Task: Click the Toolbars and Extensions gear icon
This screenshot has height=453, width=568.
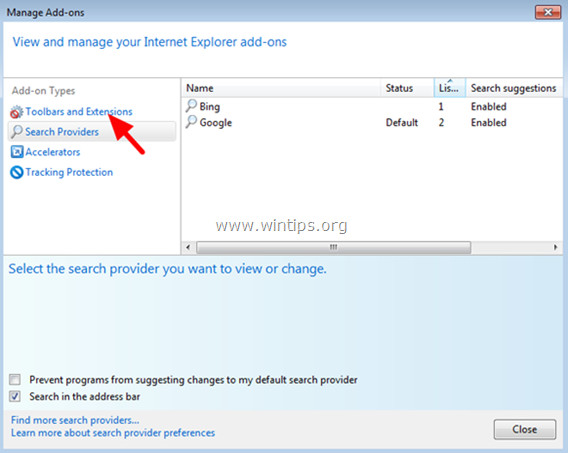Action: (x=16, y=112)
